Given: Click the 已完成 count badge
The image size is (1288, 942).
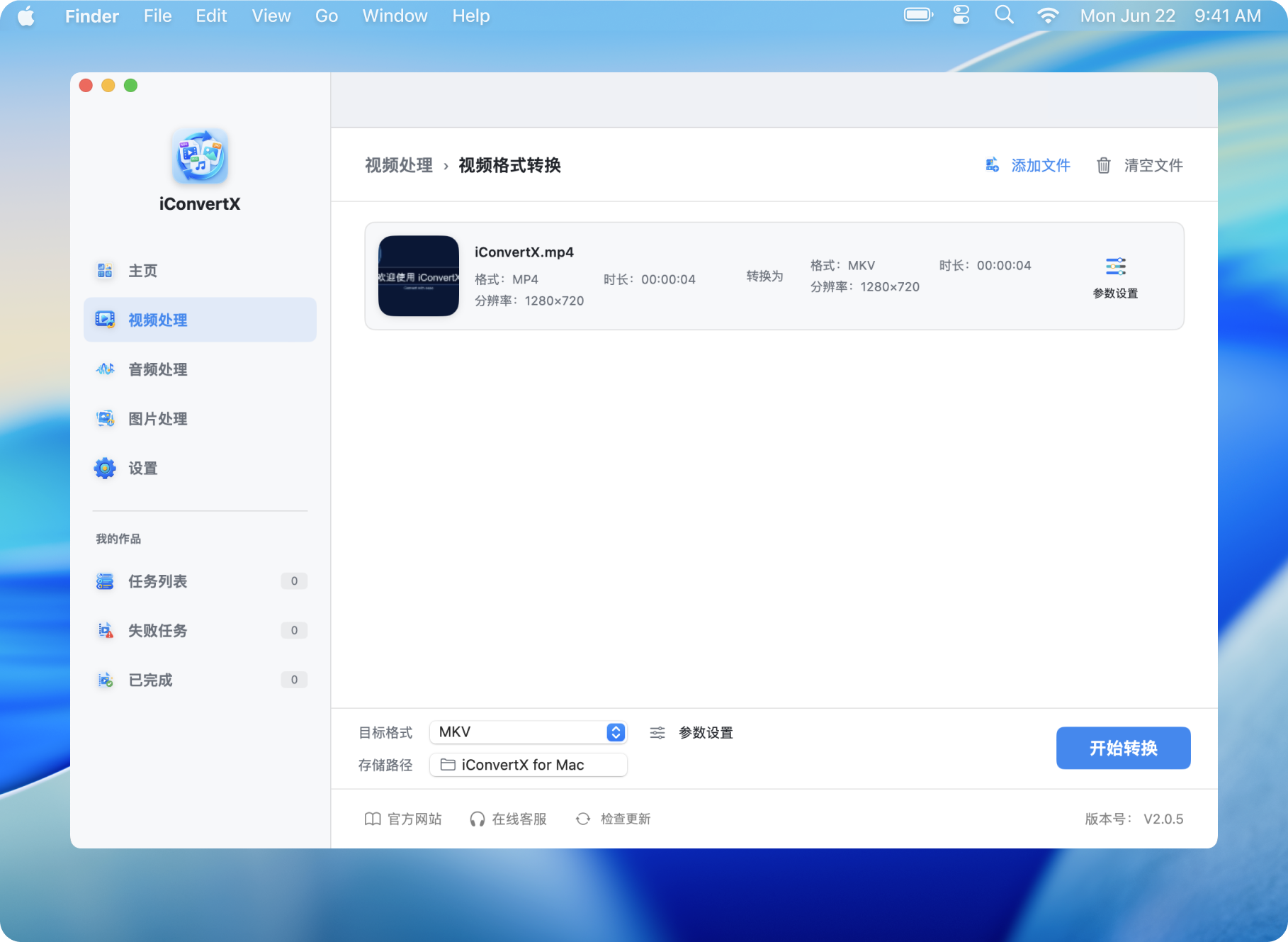Looking at the screenshot, I should point(294,680).
